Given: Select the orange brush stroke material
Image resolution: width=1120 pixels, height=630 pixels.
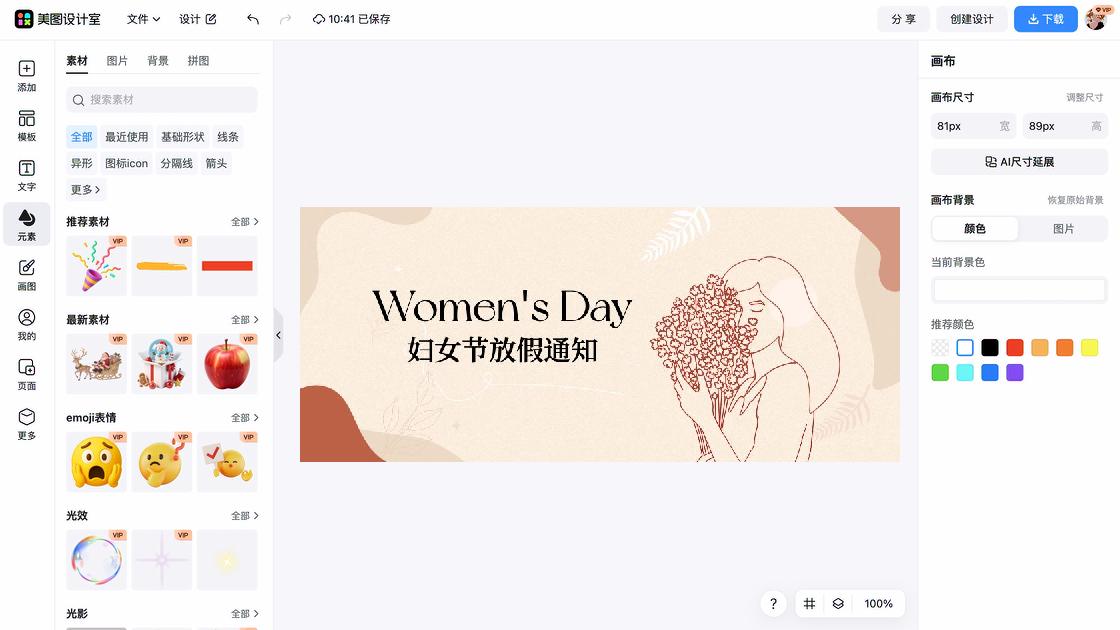Looking at the screenshot, I should (161, 266).
